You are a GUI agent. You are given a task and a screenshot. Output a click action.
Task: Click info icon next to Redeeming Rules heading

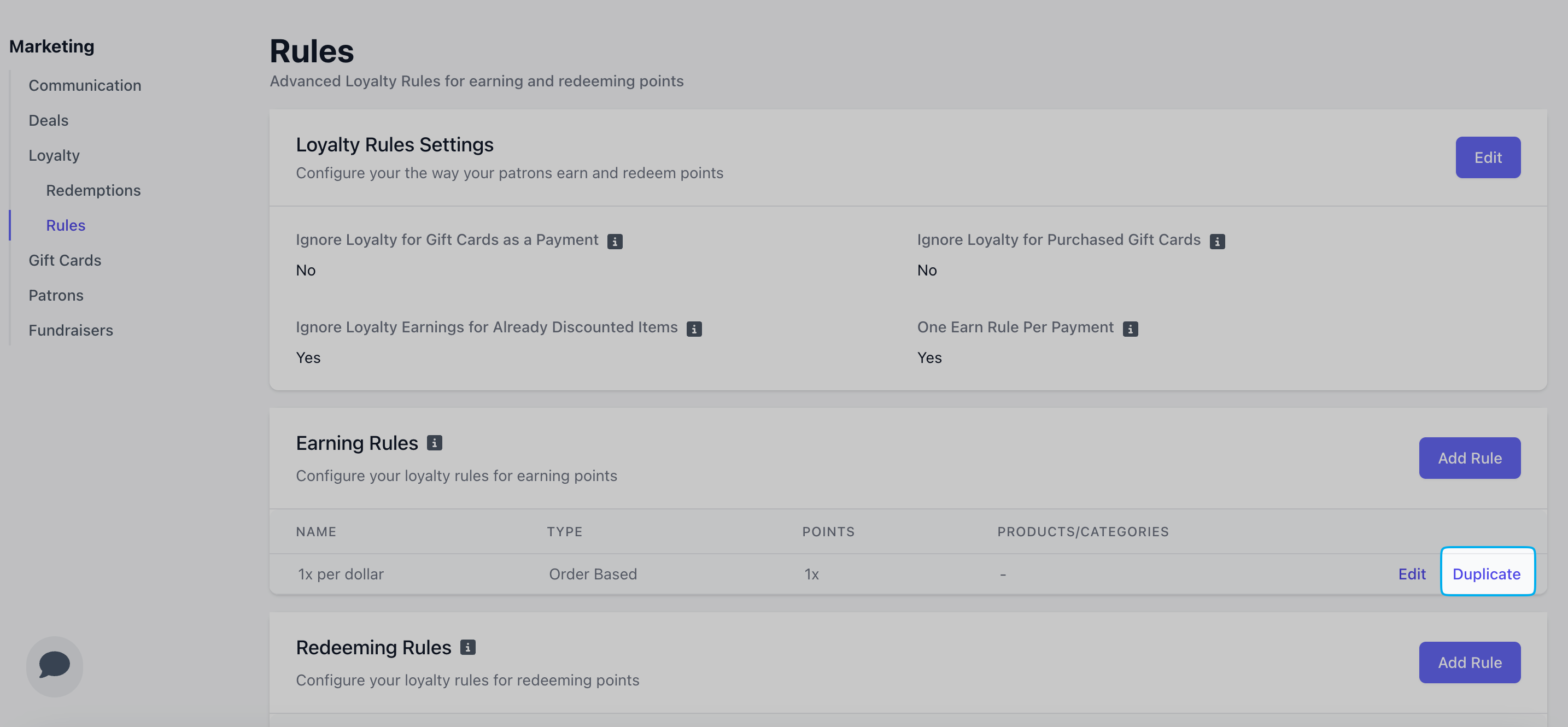point(467,647)
